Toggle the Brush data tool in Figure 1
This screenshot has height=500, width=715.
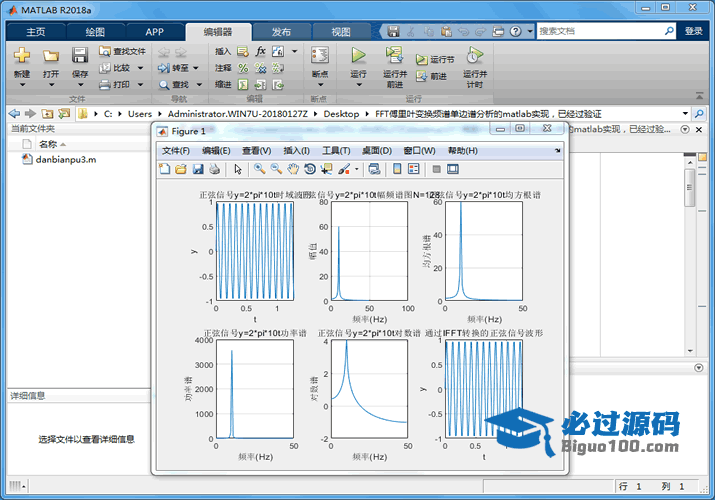tap(344, 169)
